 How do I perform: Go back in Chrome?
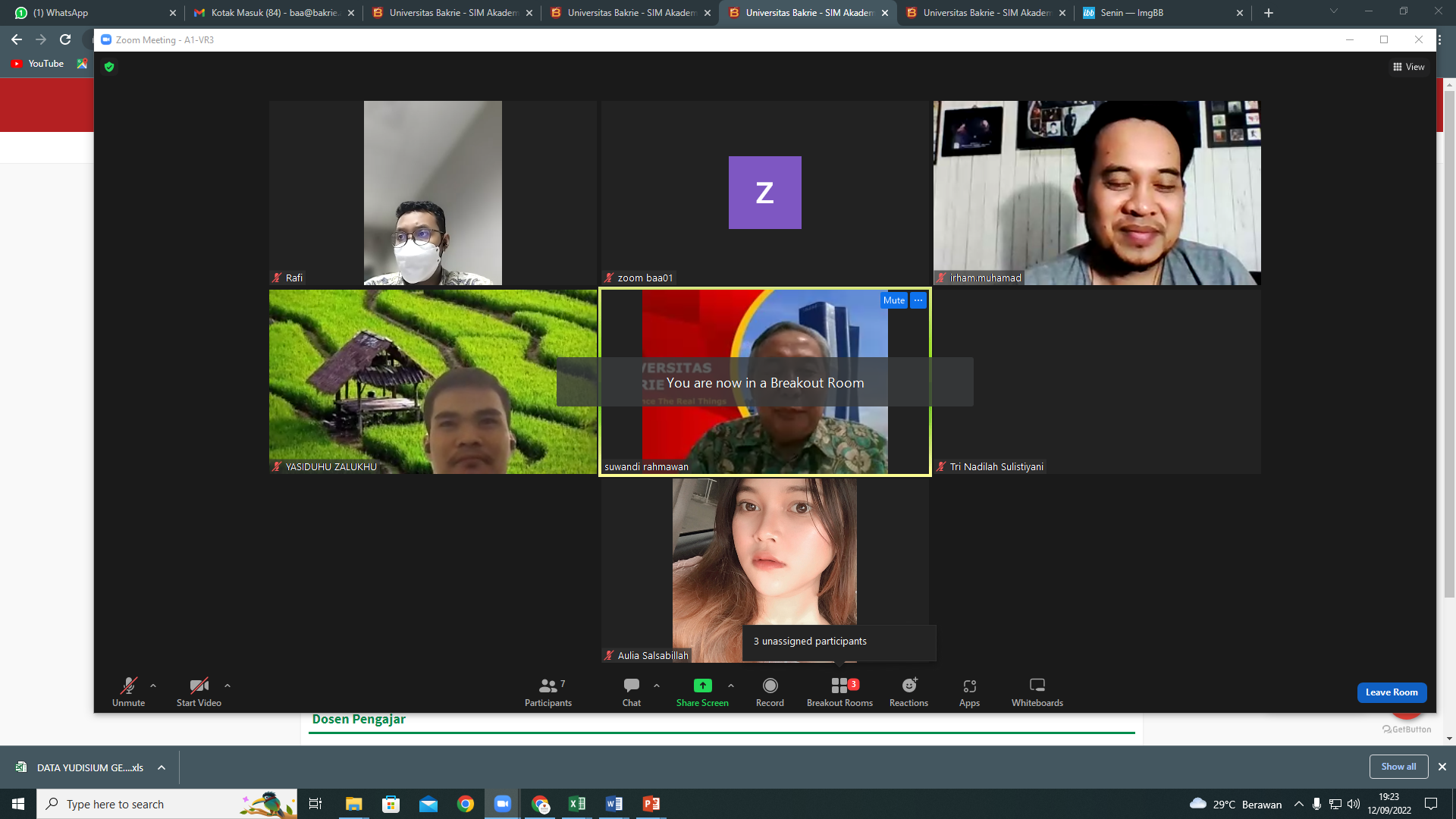[x=17, y=39]
